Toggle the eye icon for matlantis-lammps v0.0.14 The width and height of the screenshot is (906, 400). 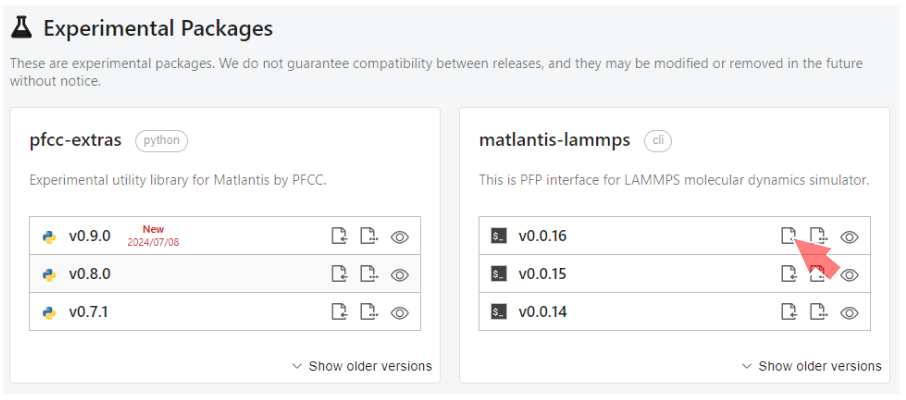coord(850,312)
